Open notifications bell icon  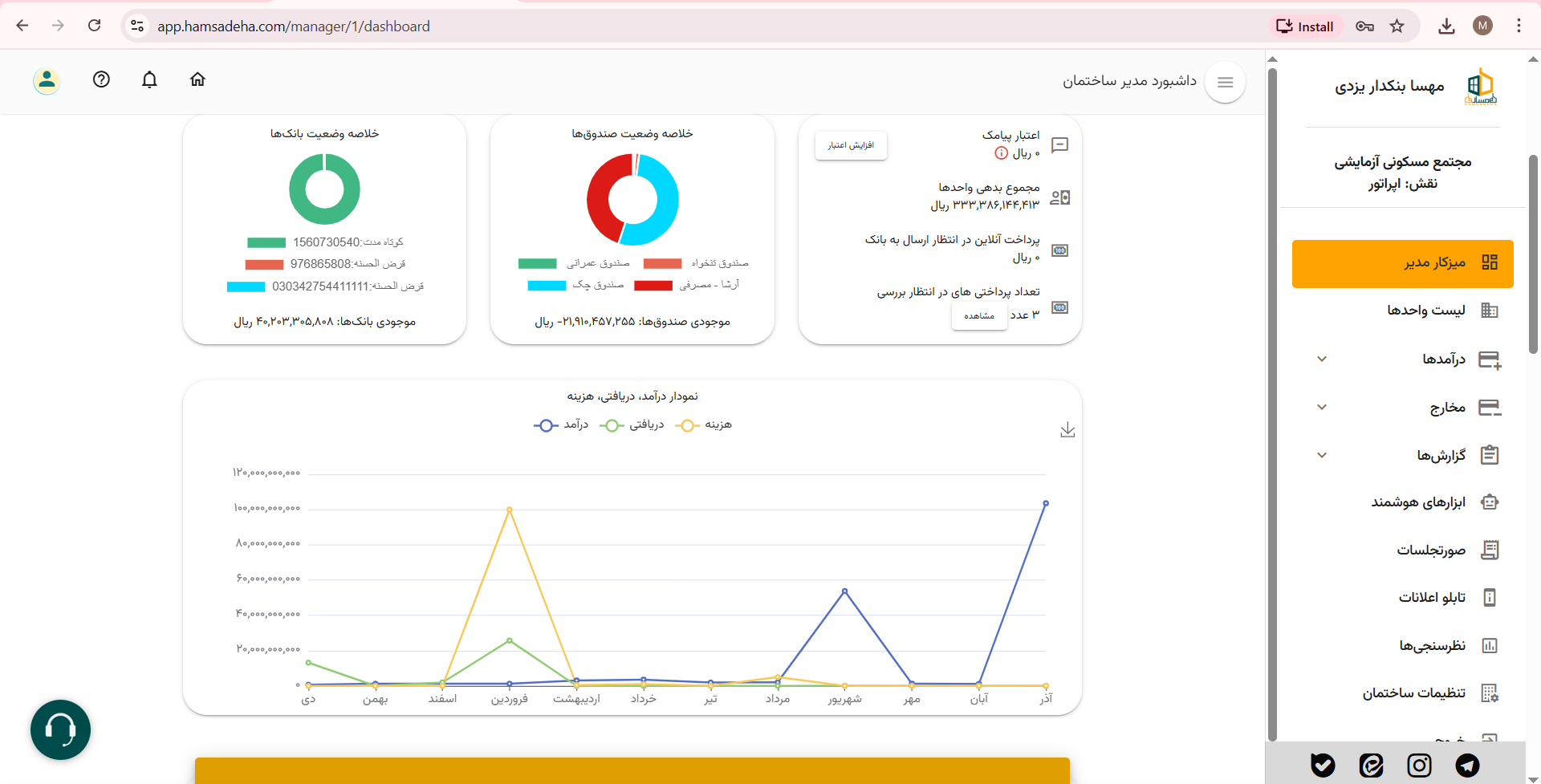tap(149, 79)
